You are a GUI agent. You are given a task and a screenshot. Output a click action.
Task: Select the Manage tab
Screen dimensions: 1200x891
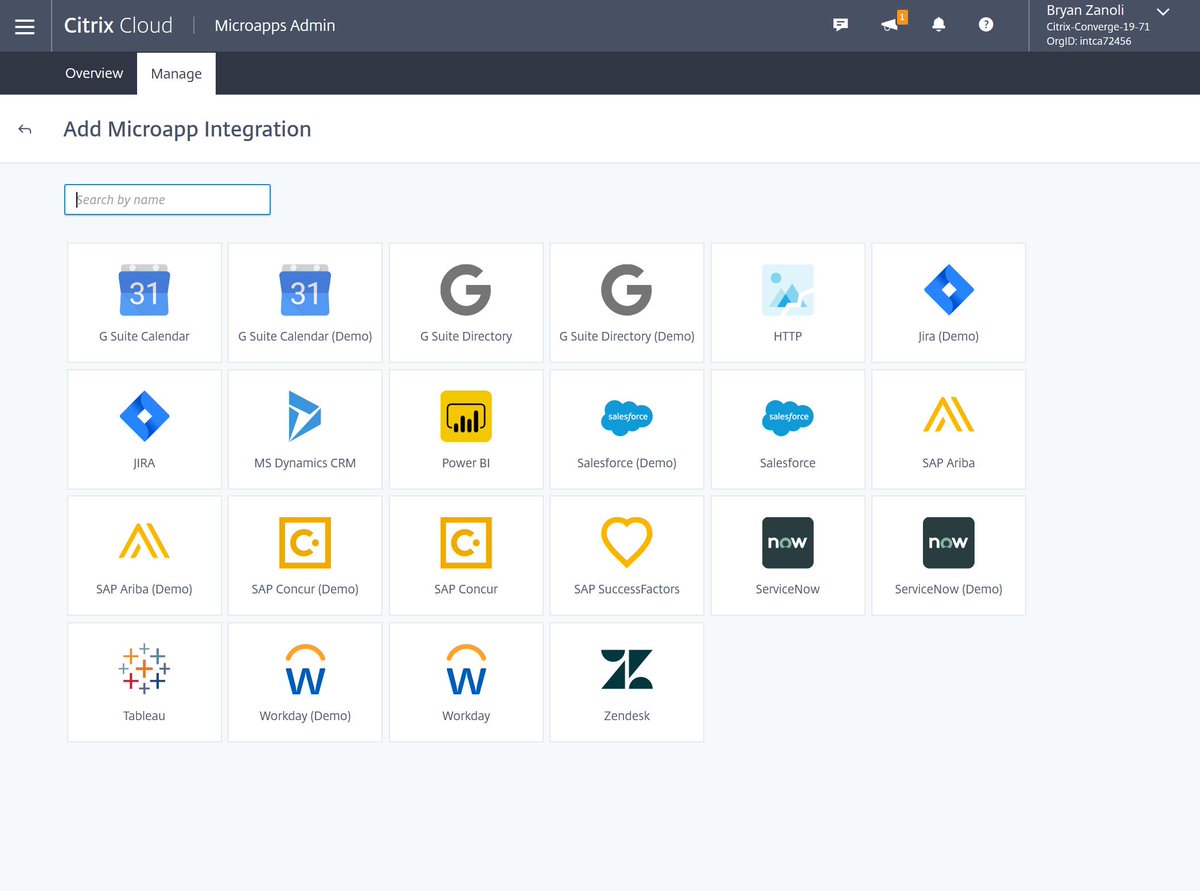tap(176, 74)
